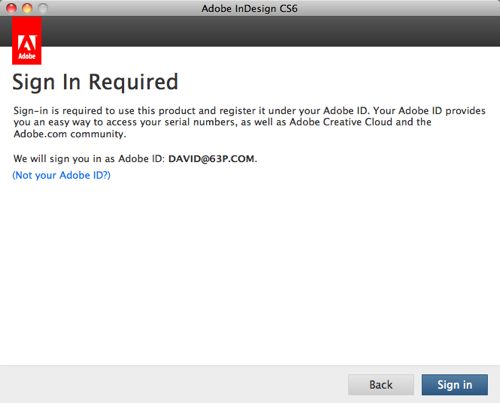The height and width of the screenshot is (403, 500).
Task: Click the Sign In Required heading
Action: pyautogui.click(x=95, y=82)
